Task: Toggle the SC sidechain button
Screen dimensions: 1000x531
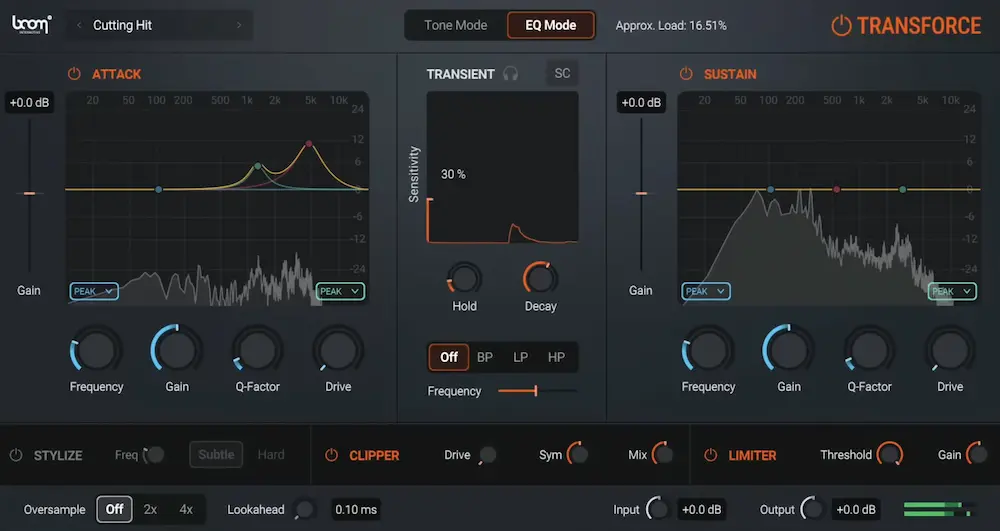Action: tap(562, 73)
